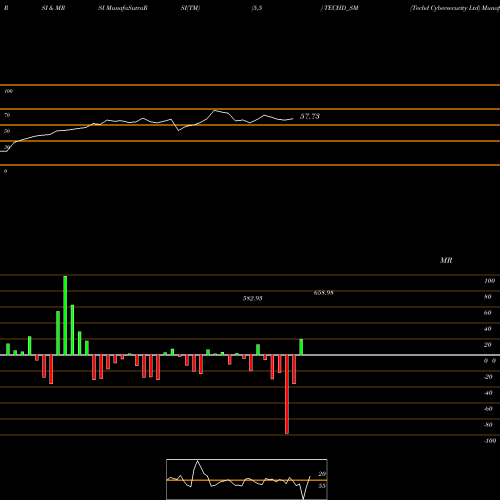Click the 0 label on RSI axis
Viewport: 500px width, 500px height.
[5, 171]
